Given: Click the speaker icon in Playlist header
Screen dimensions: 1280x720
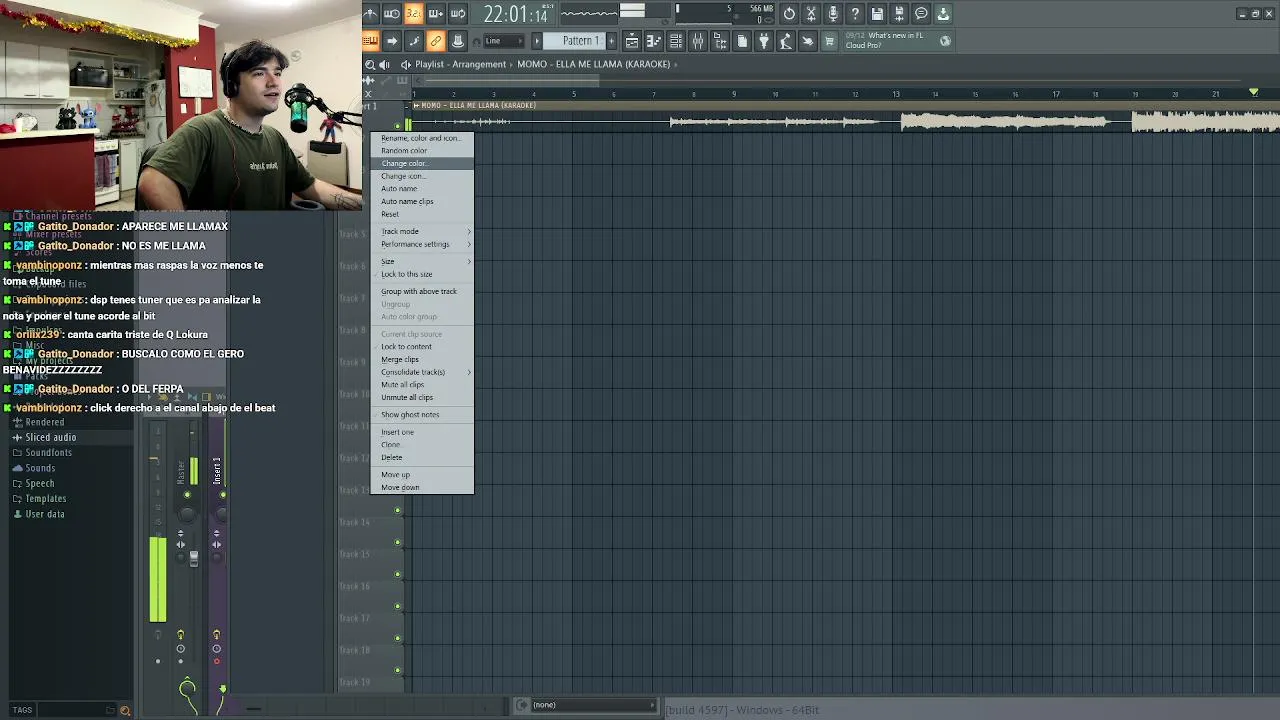Looking at the screenshot, I should click(385, 64).
